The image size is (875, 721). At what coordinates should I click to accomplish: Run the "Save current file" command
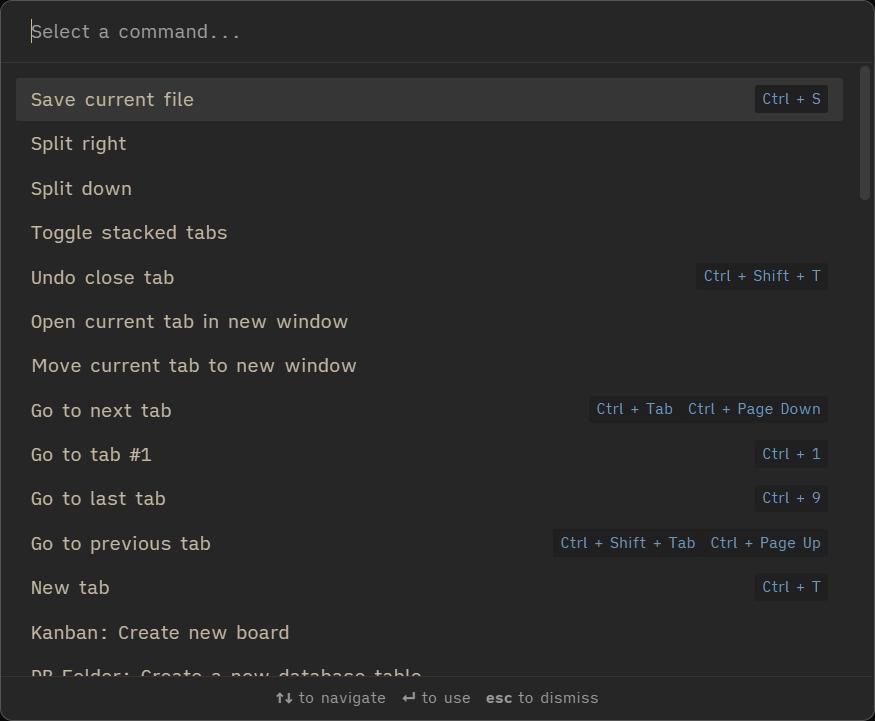pos(112,99)
